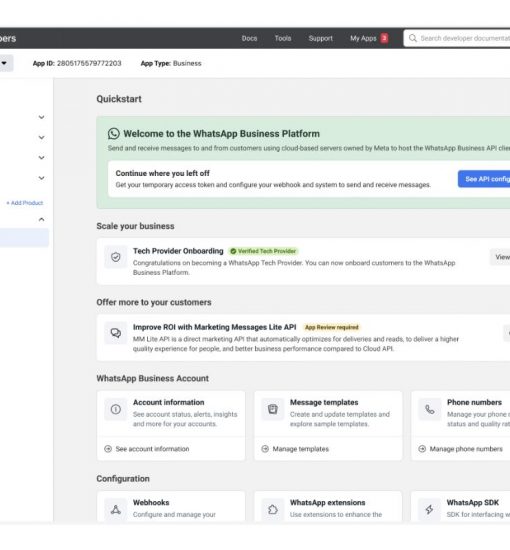This screenshot has height=550, width=510.
Task: Click the See API configuration button
Action: coord(484,179)
